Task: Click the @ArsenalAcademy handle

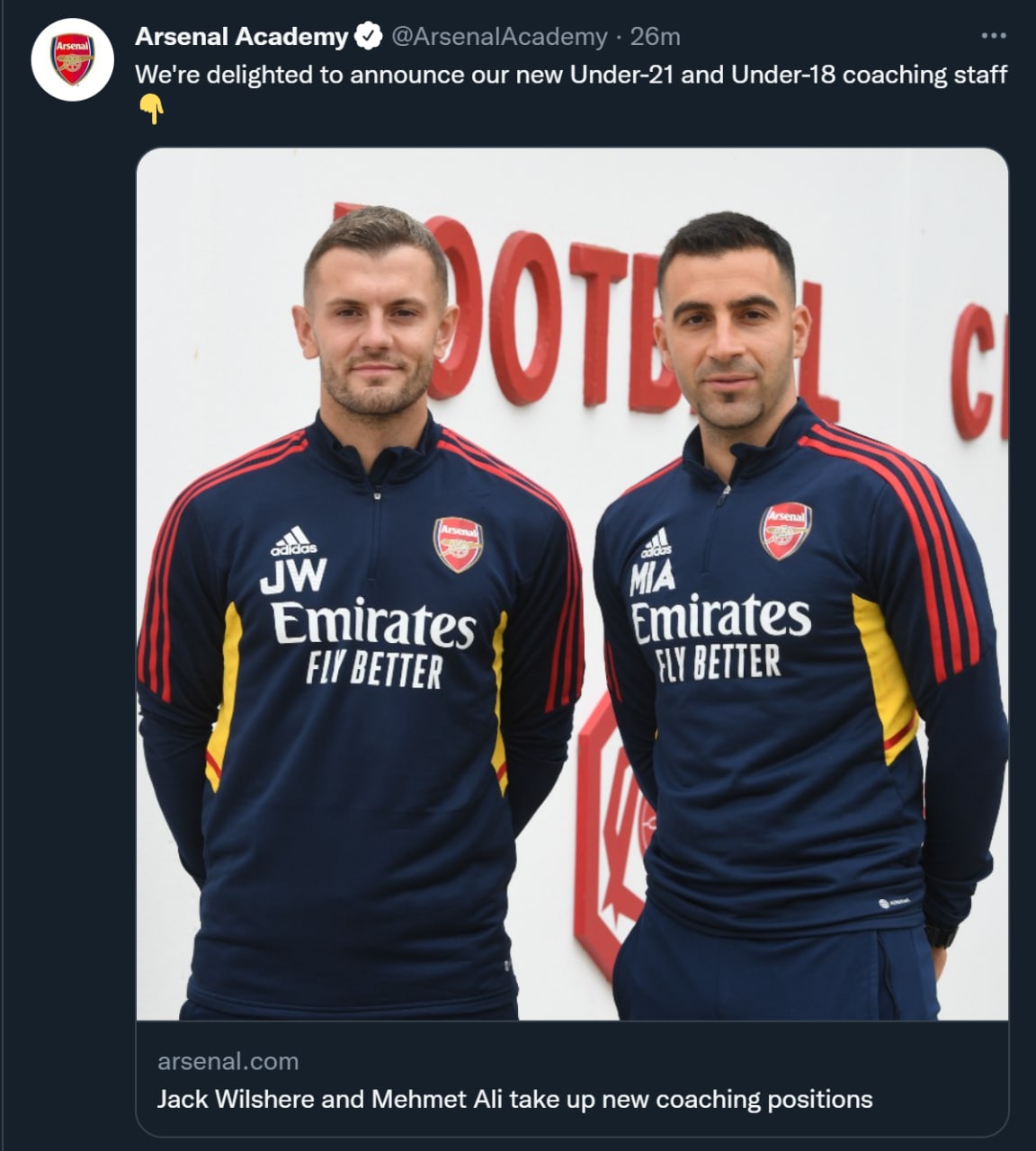Action: [499, 37]
